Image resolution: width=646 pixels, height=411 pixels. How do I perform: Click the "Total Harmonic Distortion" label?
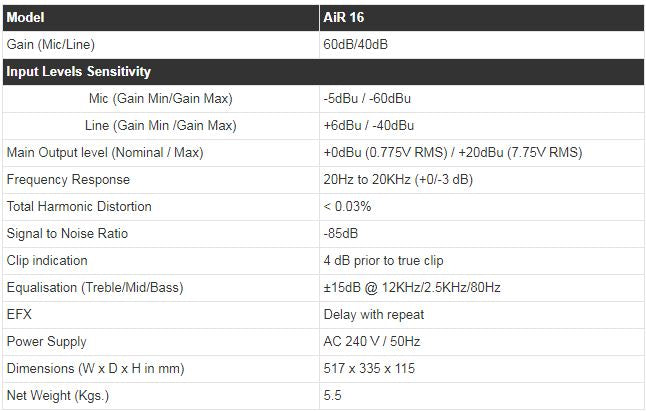(x=79, y=207)
